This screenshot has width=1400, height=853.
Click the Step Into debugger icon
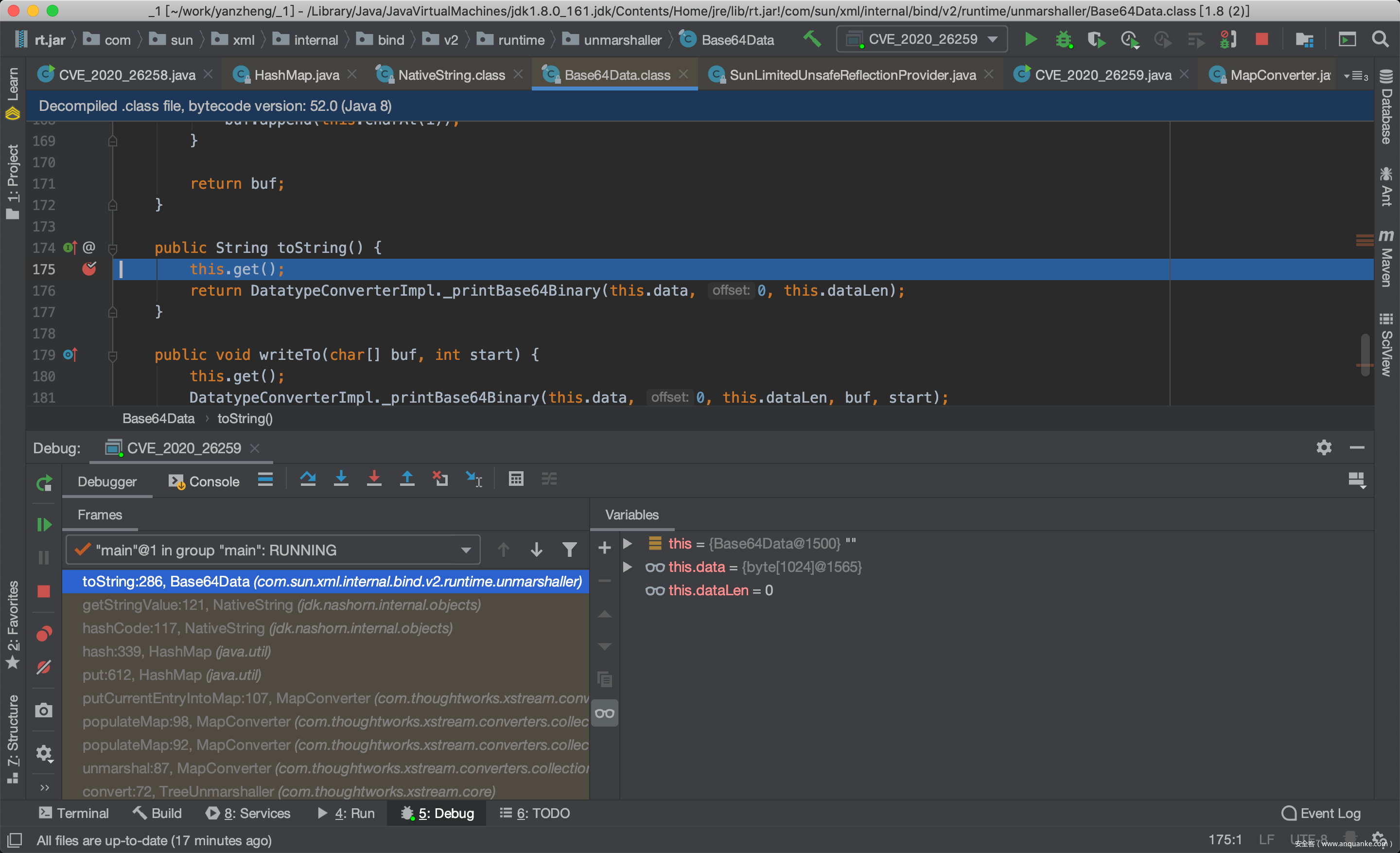341,479
